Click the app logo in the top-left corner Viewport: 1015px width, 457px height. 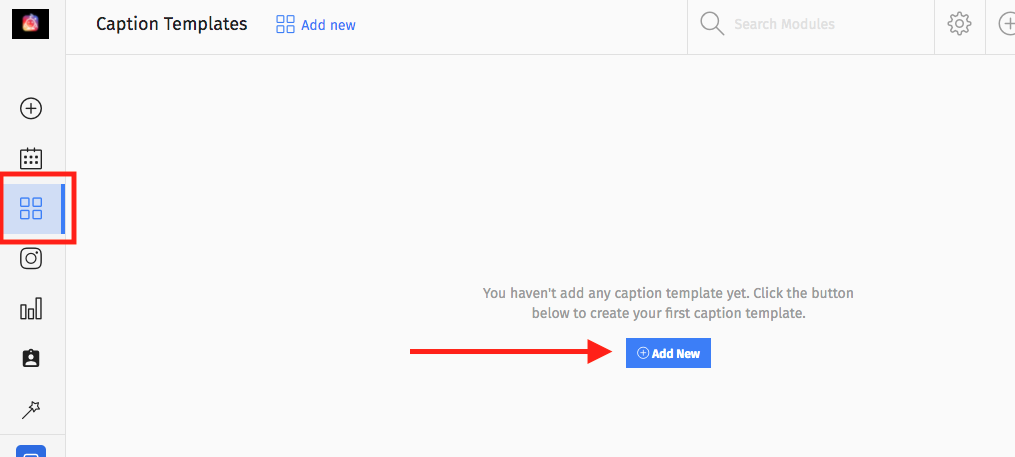coord(30,24)
